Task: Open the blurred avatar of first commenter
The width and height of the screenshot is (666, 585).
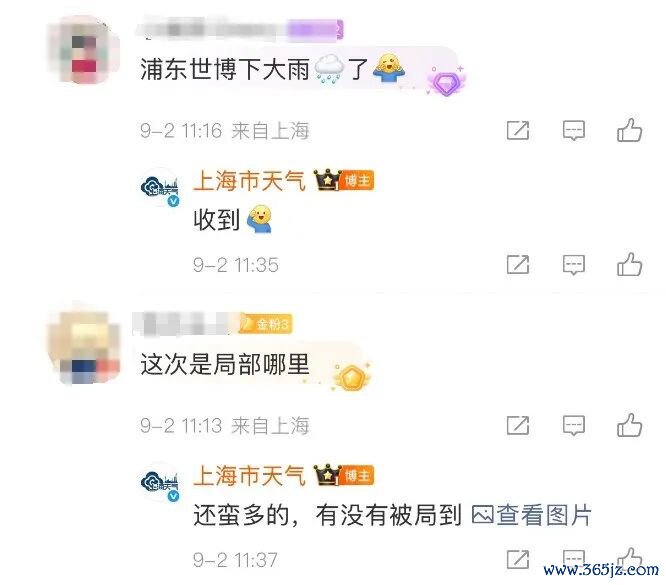Action: click(x=84, y=49)
